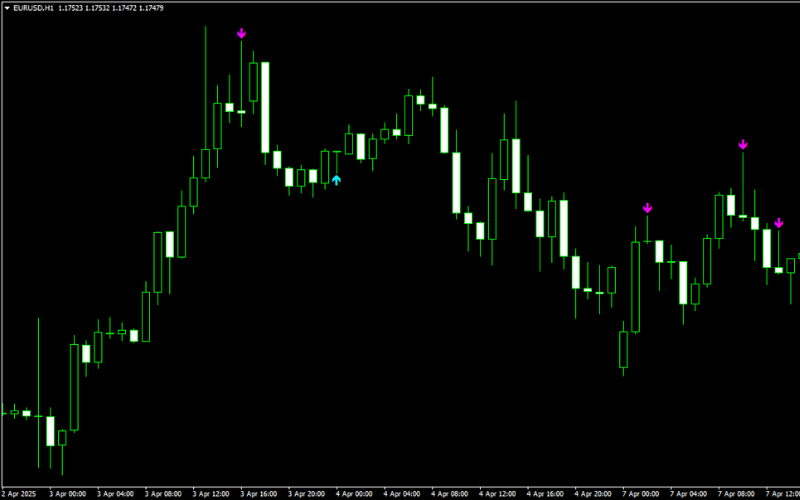Click the 4 Apr 16:00 time label
This screenshot has width=800, height=500.
(x=546, y=494)
